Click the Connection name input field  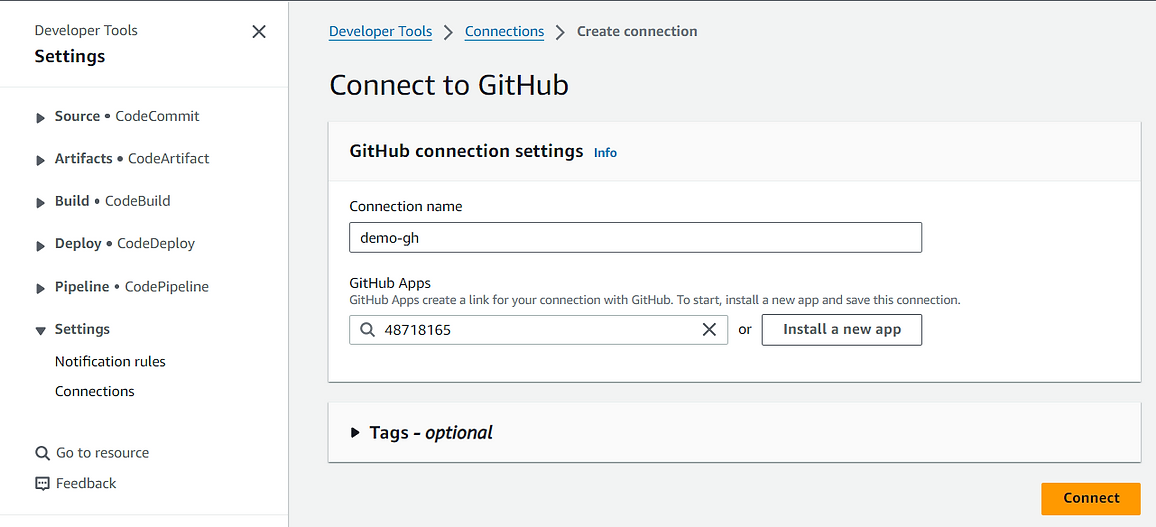tap(636, 237)
